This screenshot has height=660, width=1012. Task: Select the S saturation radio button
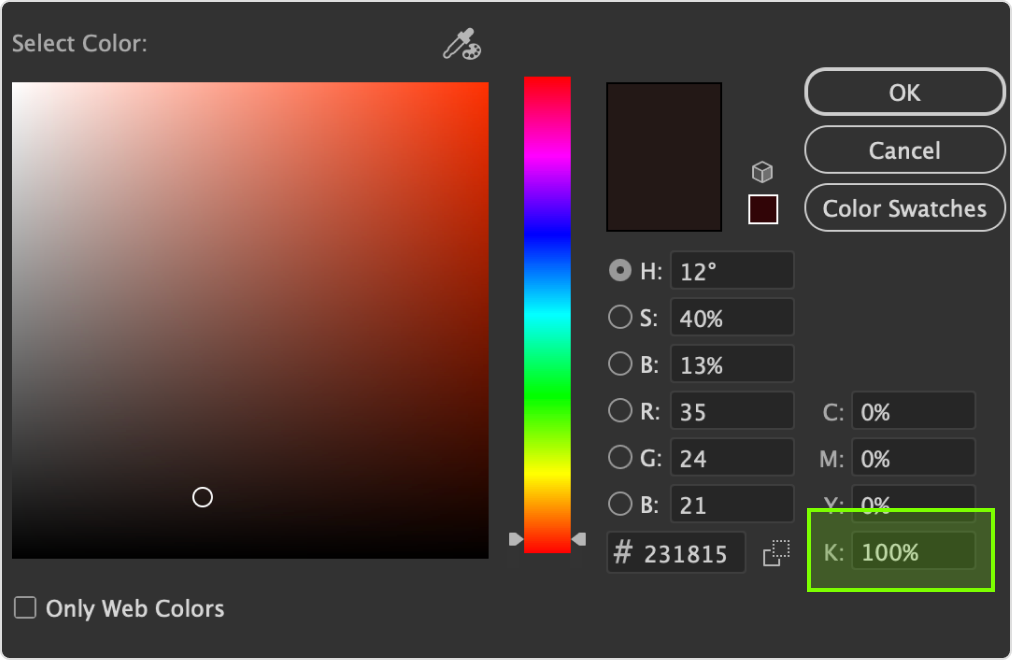(620, 318)
